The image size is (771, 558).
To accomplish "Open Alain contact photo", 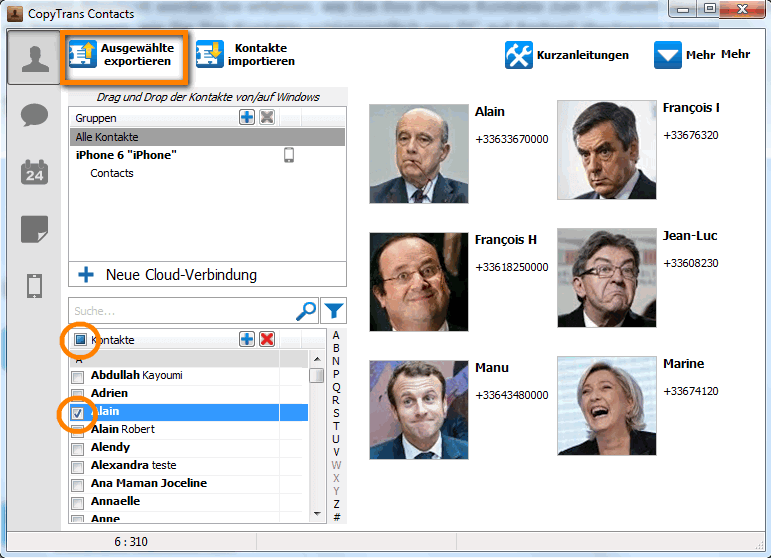I will [418, 153].
